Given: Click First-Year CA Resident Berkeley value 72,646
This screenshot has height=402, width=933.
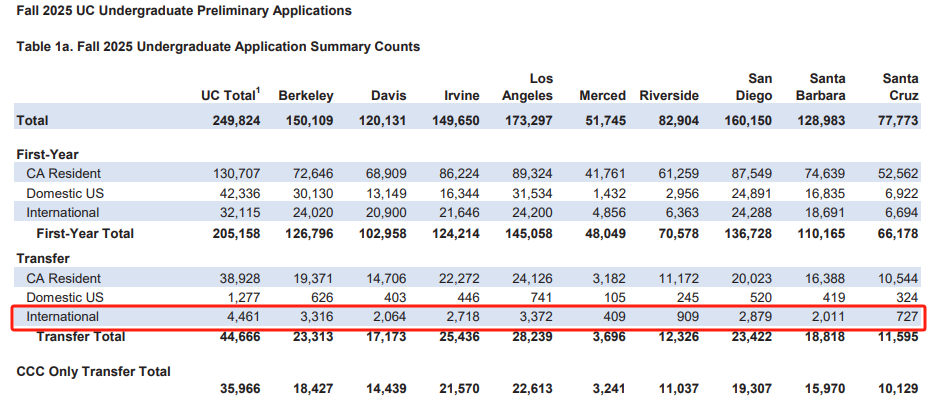Looking at the screenshot, I should click(313, 174).
